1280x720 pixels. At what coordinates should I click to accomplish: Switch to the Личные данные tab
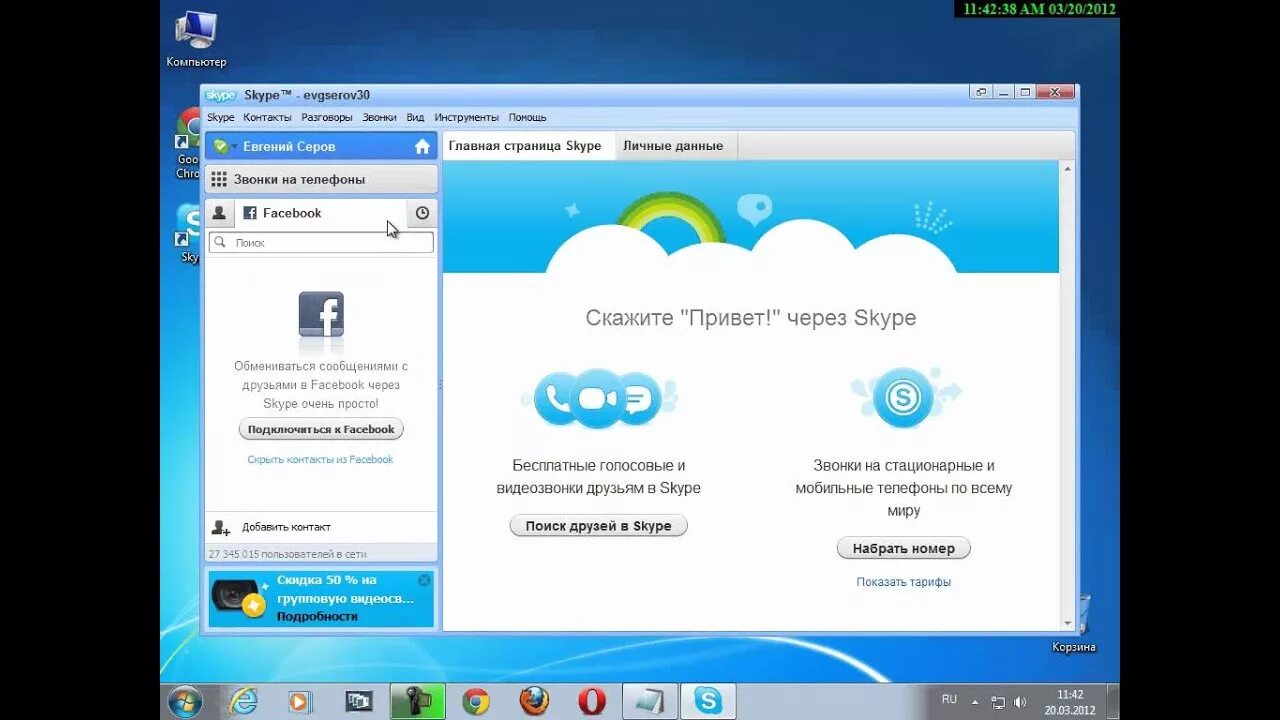click(x=673, y=145)
